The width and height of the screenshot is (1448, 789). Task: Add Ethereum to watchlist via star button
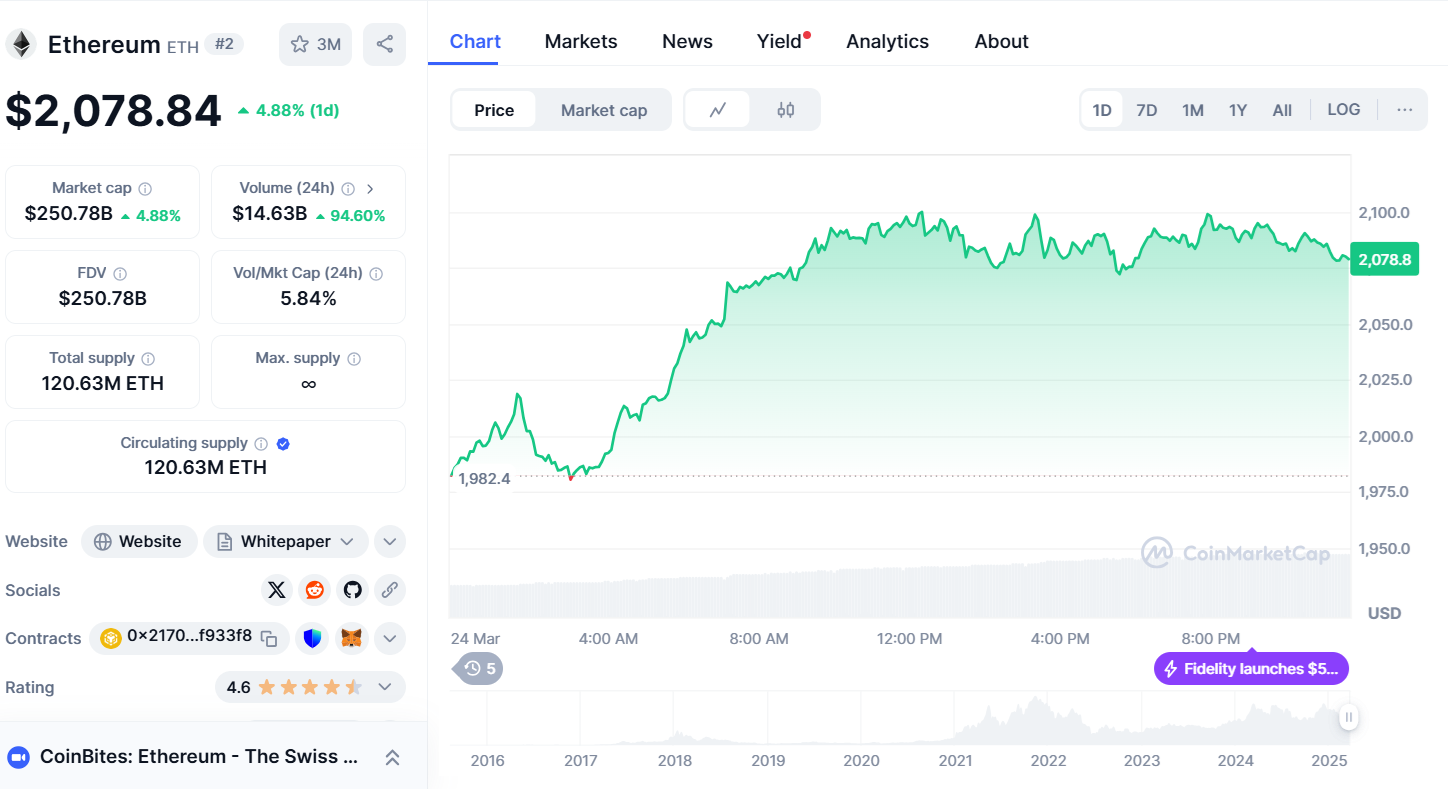click(315, 44)
